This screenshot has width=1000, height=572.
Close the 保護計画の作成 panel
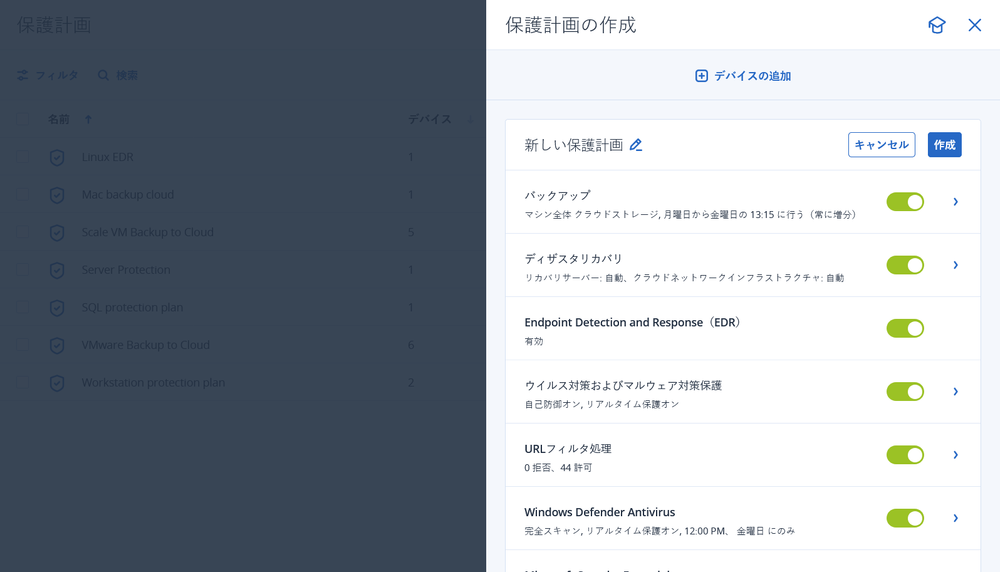point(974,25)
